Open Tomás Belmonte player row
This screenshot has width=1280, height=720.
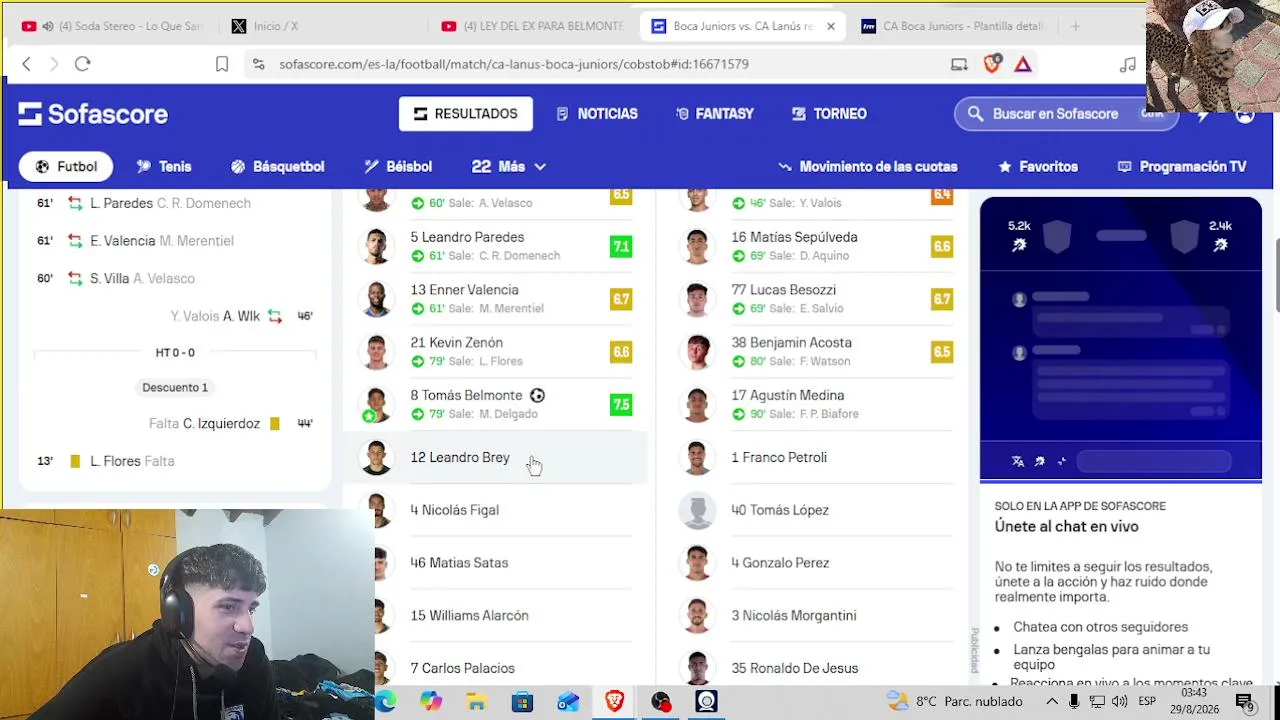pyautogui.click(x=496, y=404)
